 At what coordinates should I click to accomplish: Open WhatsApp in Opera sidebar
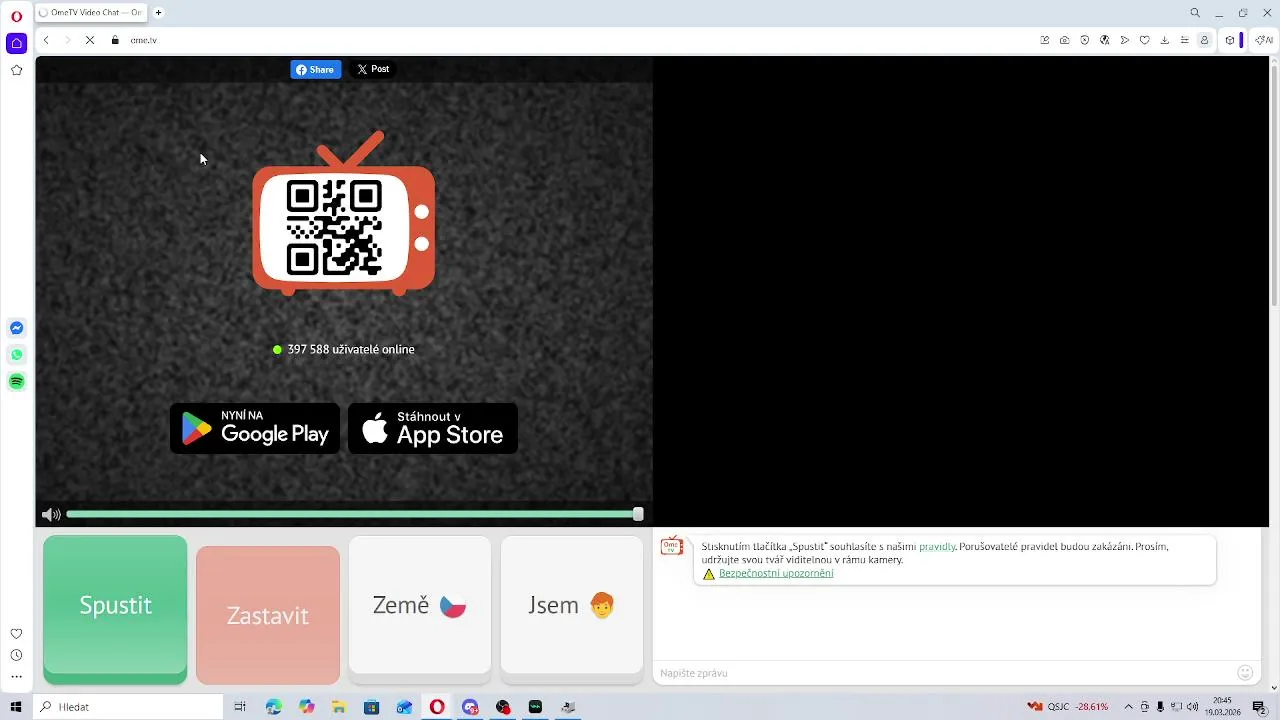point(16,355)
